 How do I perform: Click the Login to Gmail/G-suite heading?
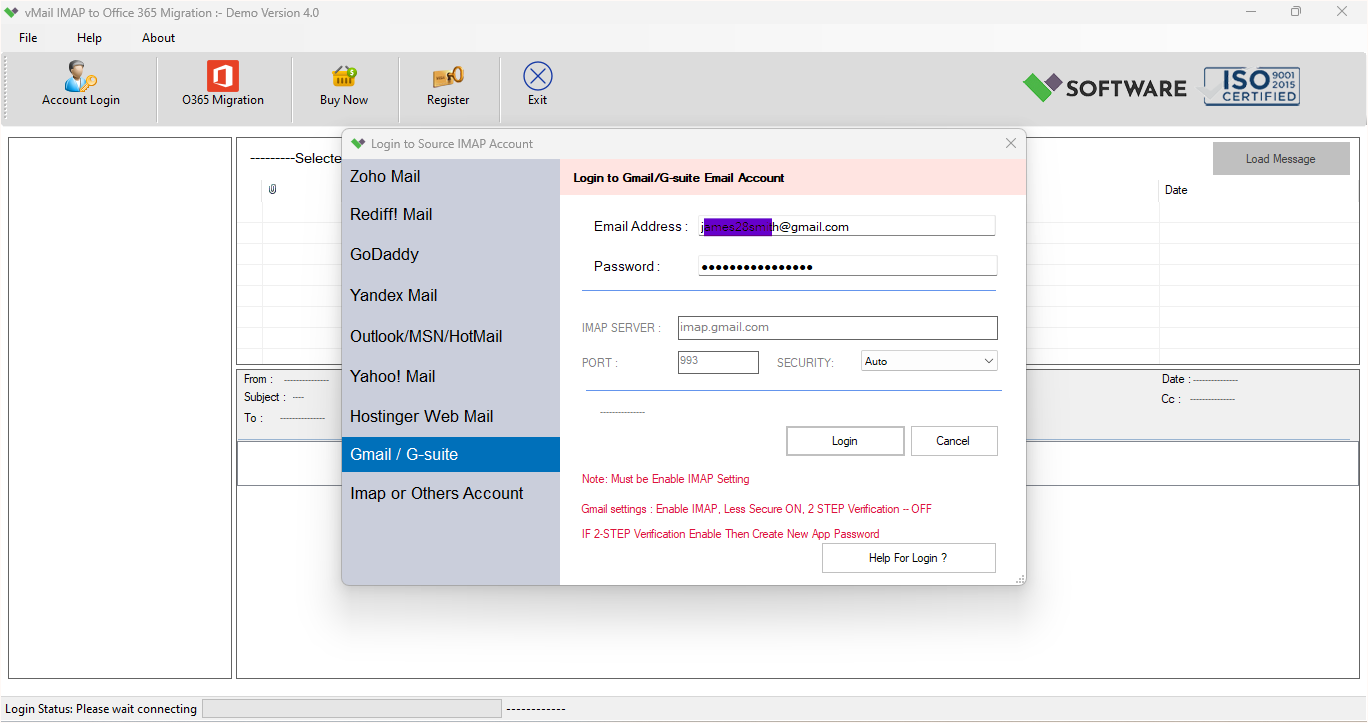click(679, 178)
